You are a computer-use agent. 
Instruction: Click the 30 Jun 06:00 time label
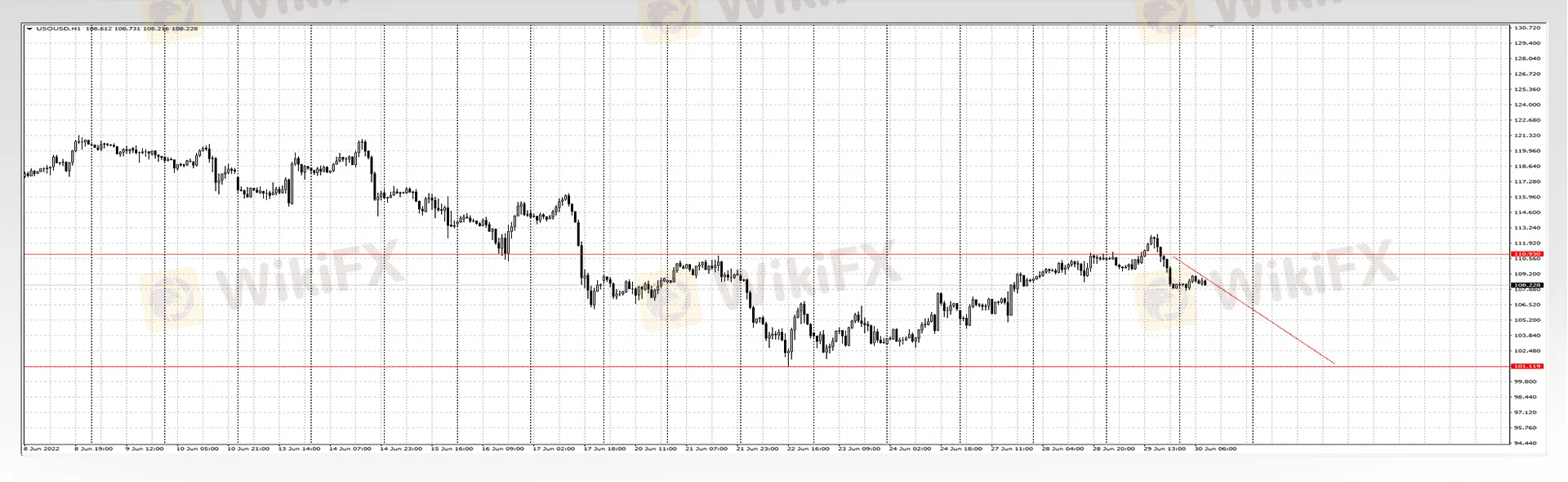point(1215,449)
